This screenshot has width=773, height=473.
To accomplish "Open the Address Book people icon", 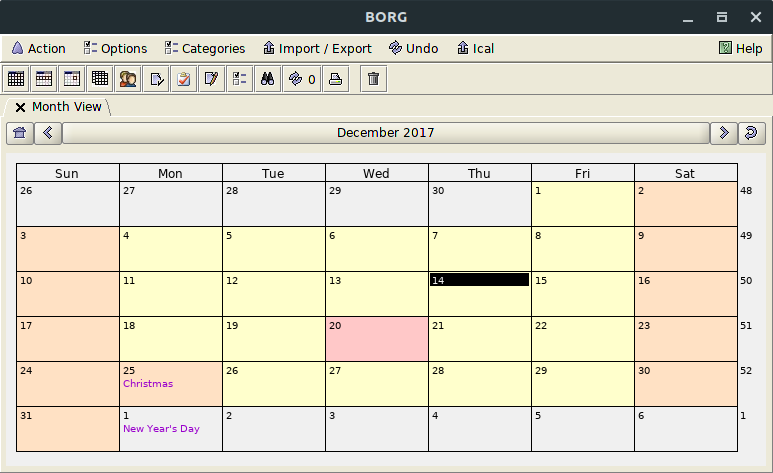I will (x=128, y=79).
